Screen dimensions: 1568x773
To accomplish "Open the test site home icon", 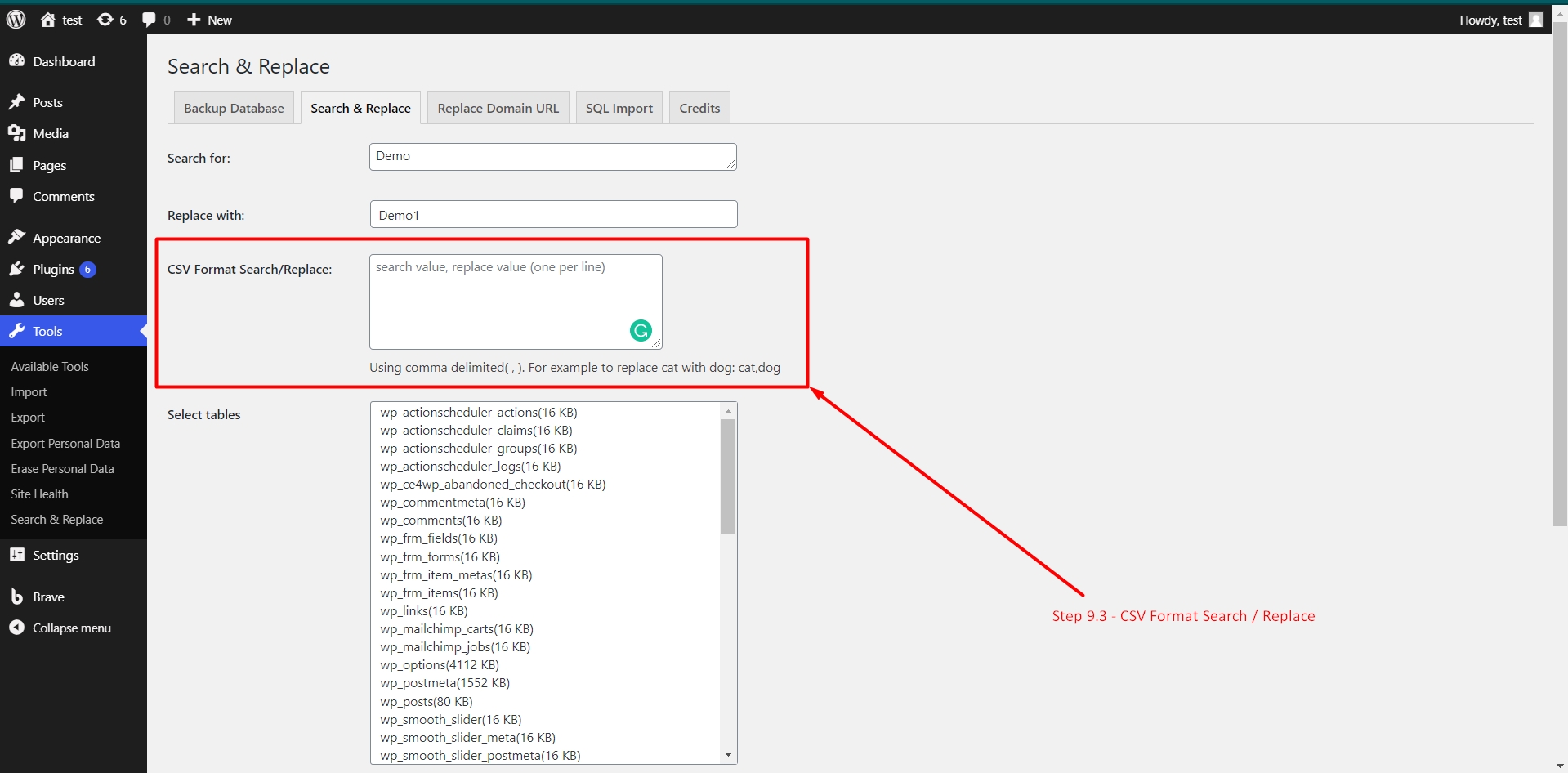I will [x=48, y=20].
